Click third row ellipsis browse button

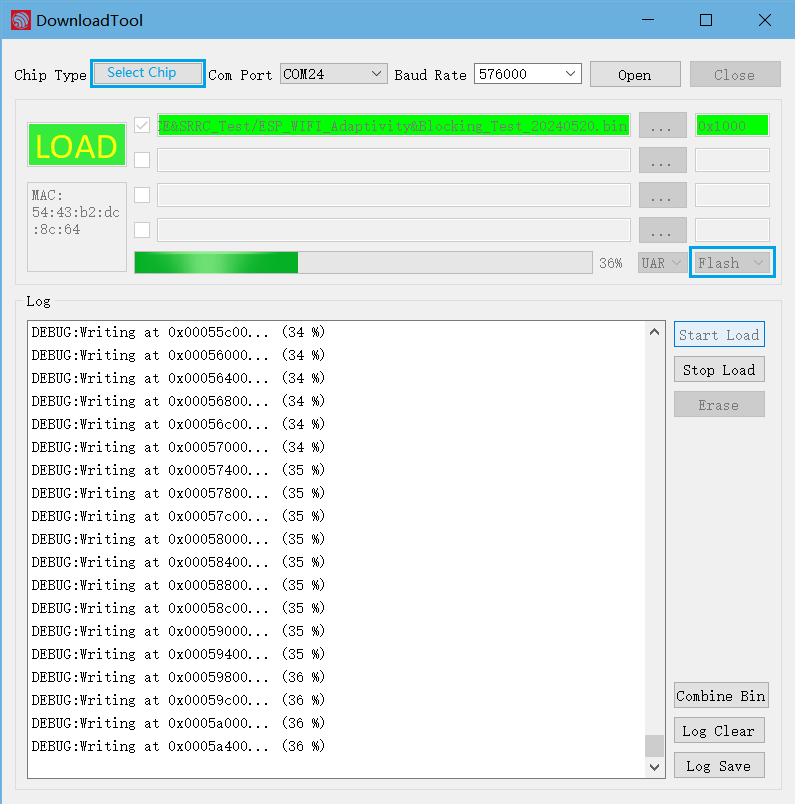[662, 195]
